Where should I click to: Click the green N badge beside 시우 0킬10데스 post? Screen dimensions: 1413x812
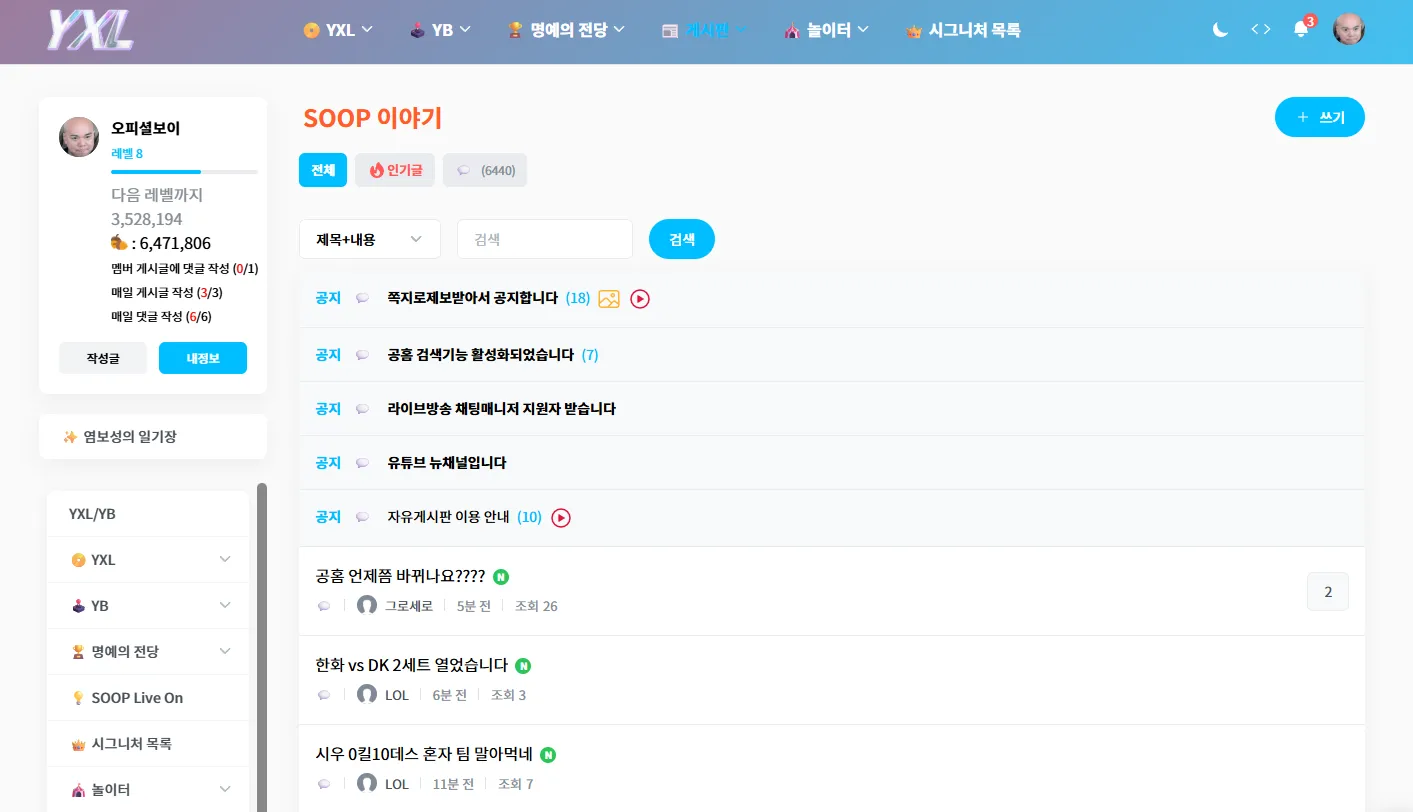pyautogui.click(x=548, y=755)
